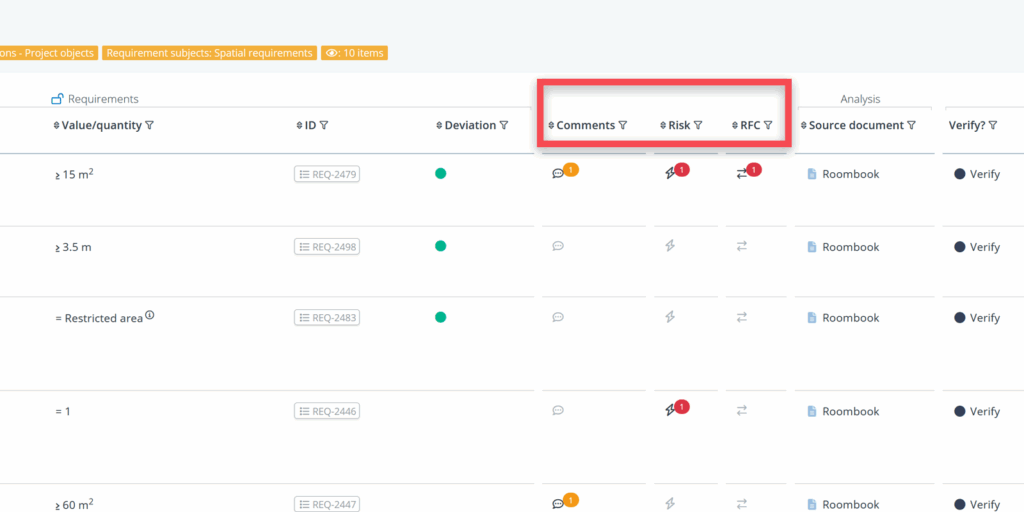
Task: Toggle the Verify radio for REQ-2446
Action: (x=960, y=411)
